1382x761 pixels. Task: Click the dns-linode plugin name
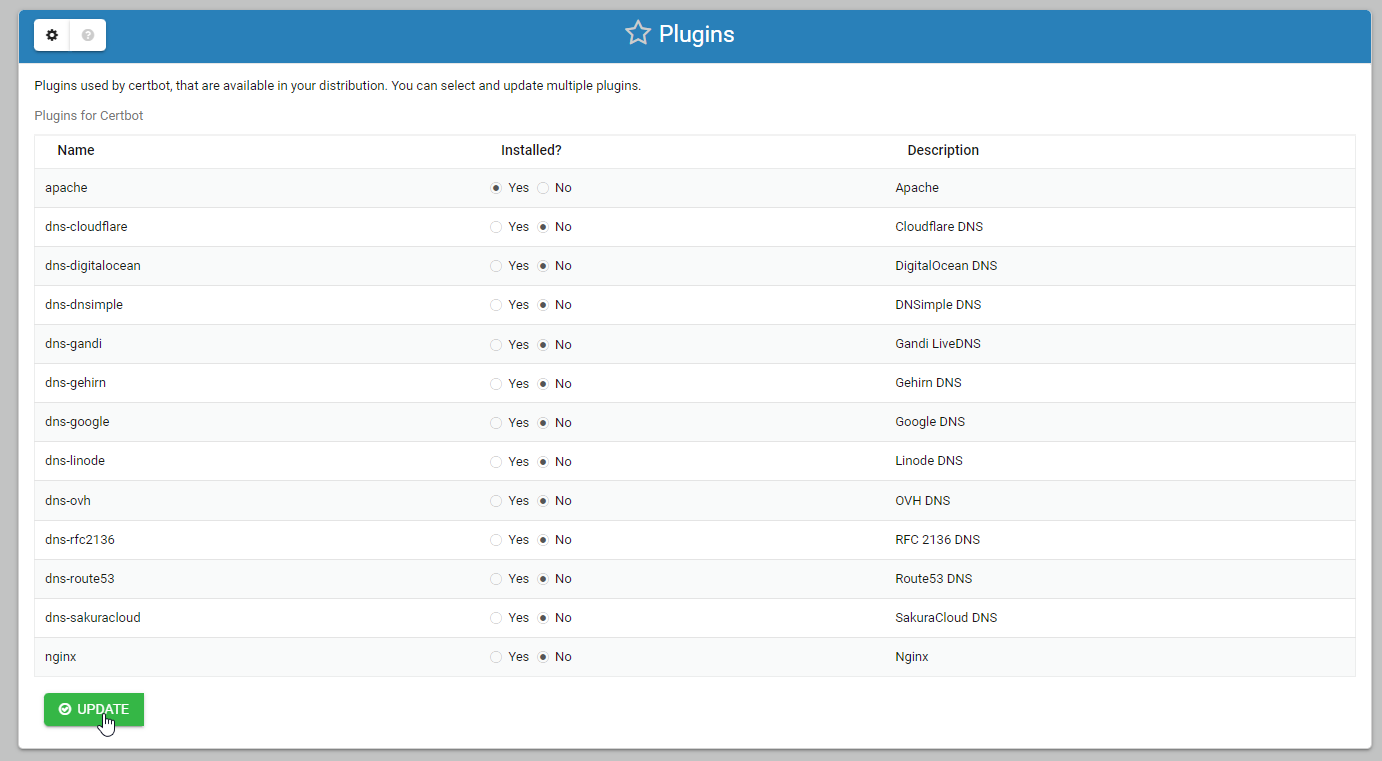point(75,461)
